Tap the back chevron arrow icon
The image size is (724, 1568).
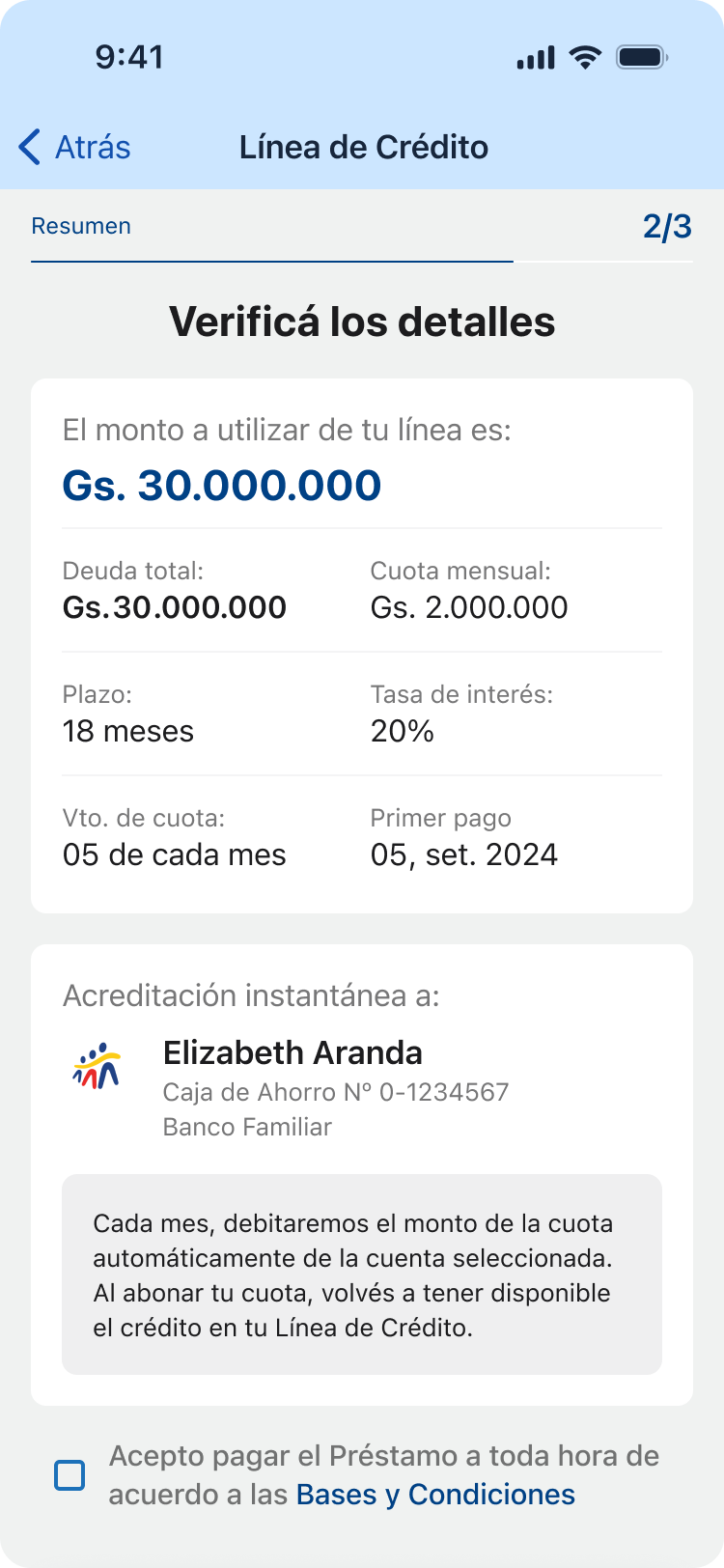30,148
